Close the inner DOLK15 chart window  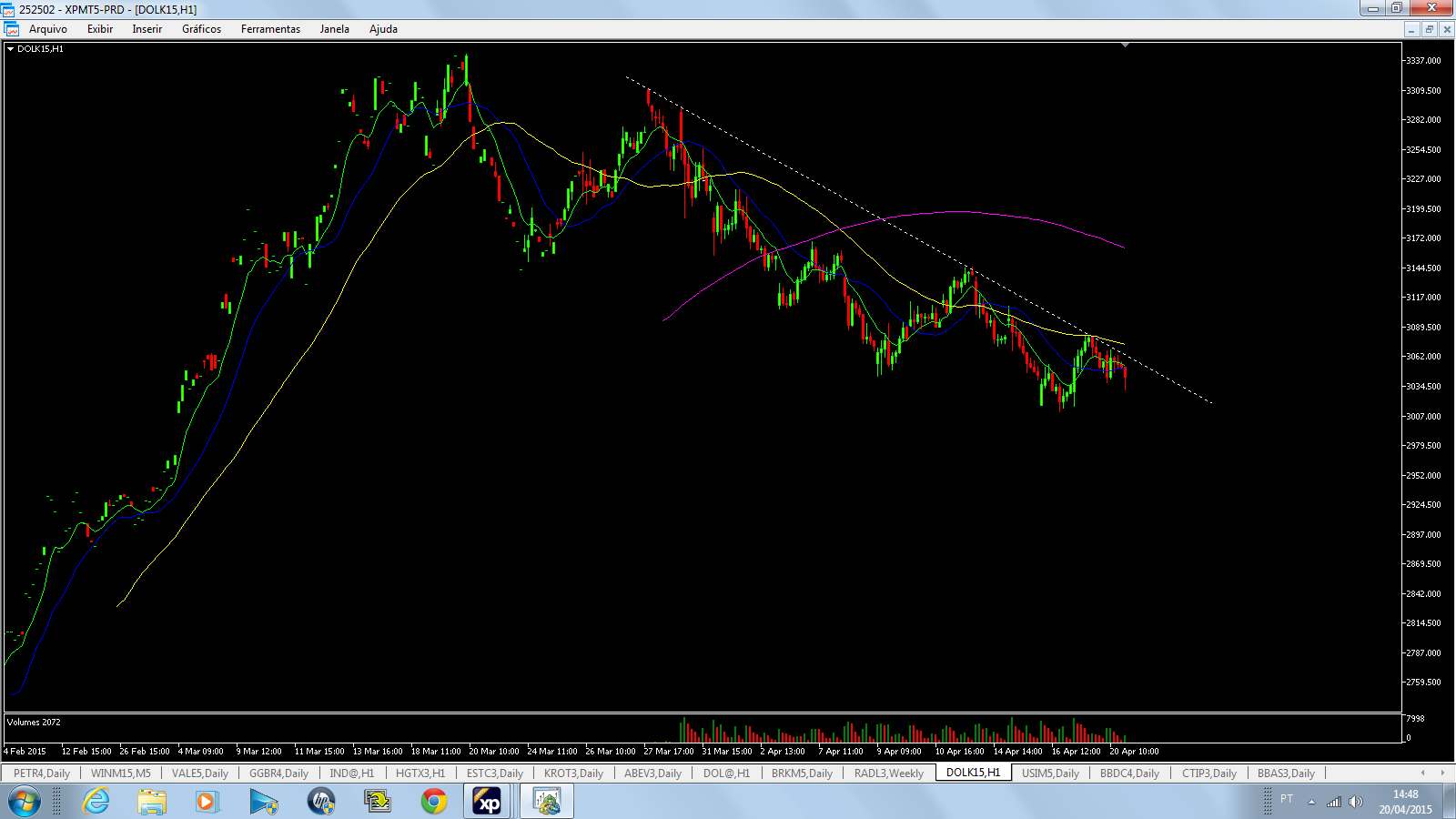[1447, 29]
